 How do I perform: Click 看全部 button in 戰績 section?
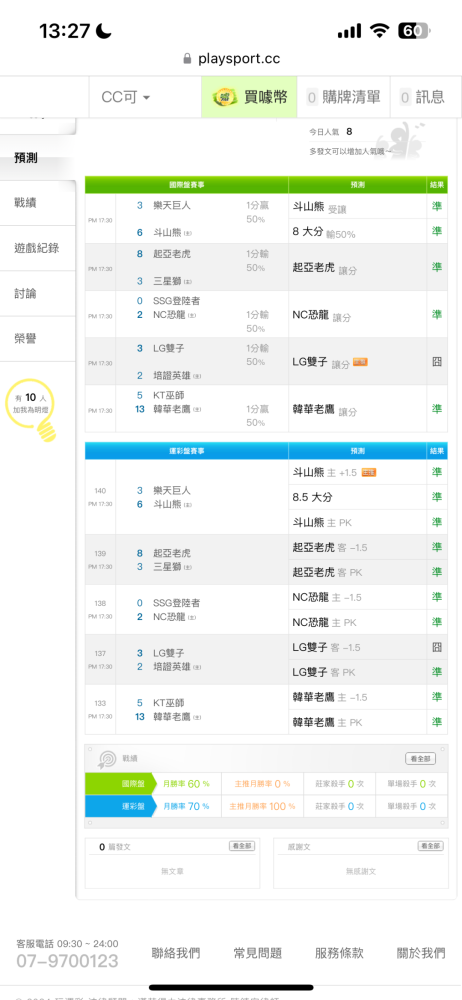pos(421,759)
